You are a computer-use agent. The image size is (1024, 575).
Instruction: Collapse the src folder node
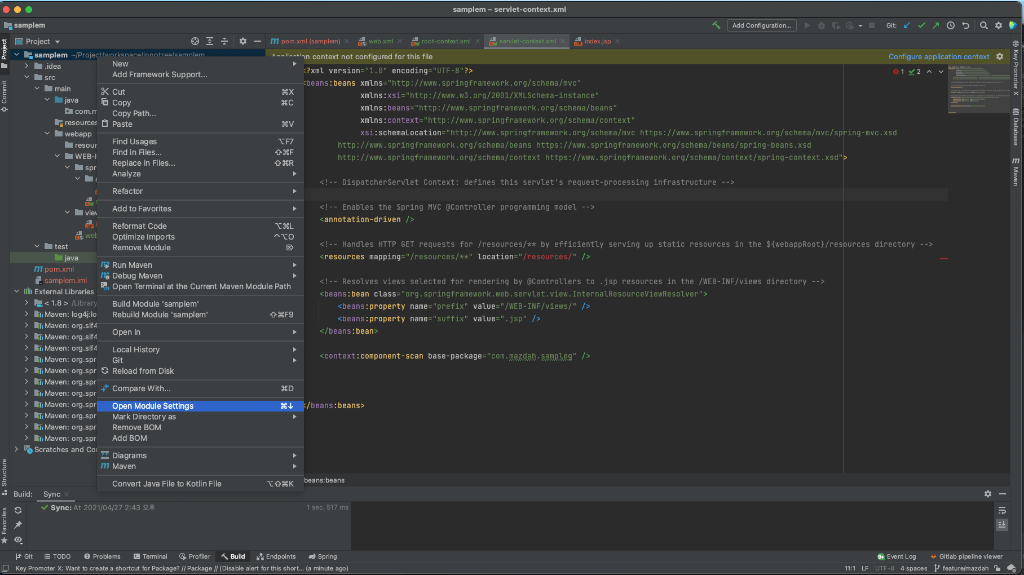(27, 77)
